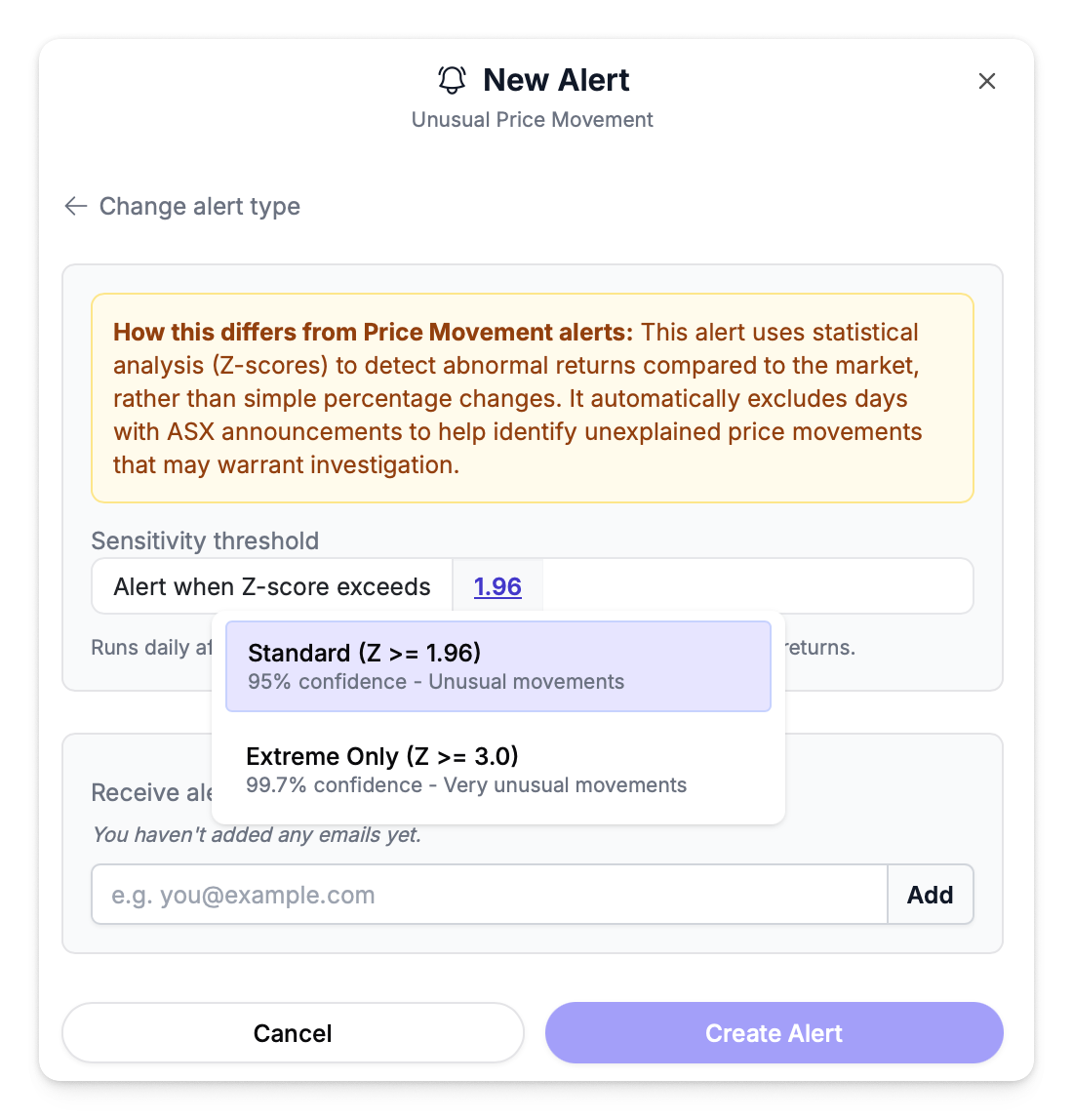The height and width of the screenshot is (1120, 1073).
Task: Close the New Alert dialog
Action: 987,81
